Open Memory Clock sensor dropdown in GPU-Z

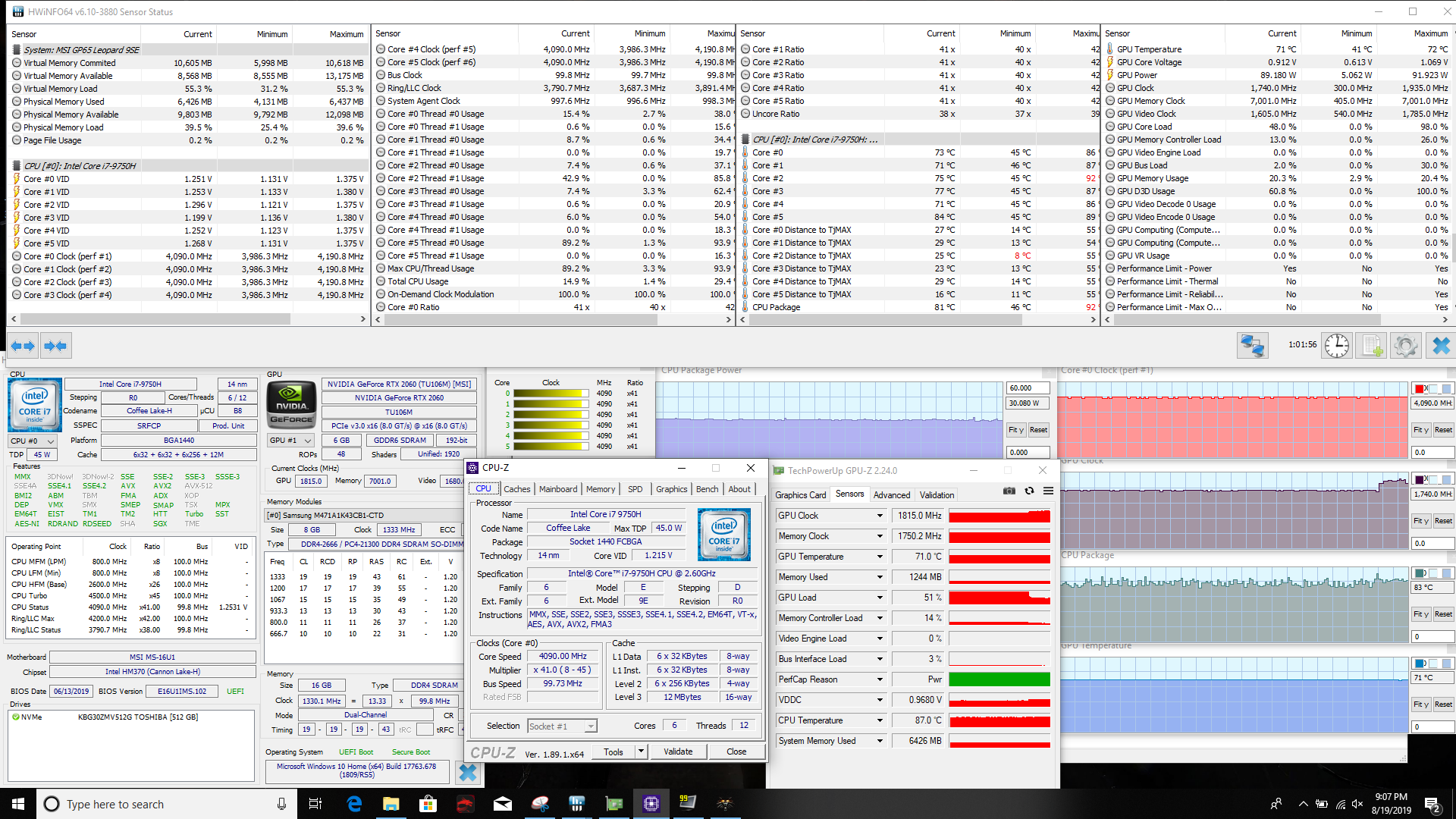pyautogui.click(x=880, y=536)
